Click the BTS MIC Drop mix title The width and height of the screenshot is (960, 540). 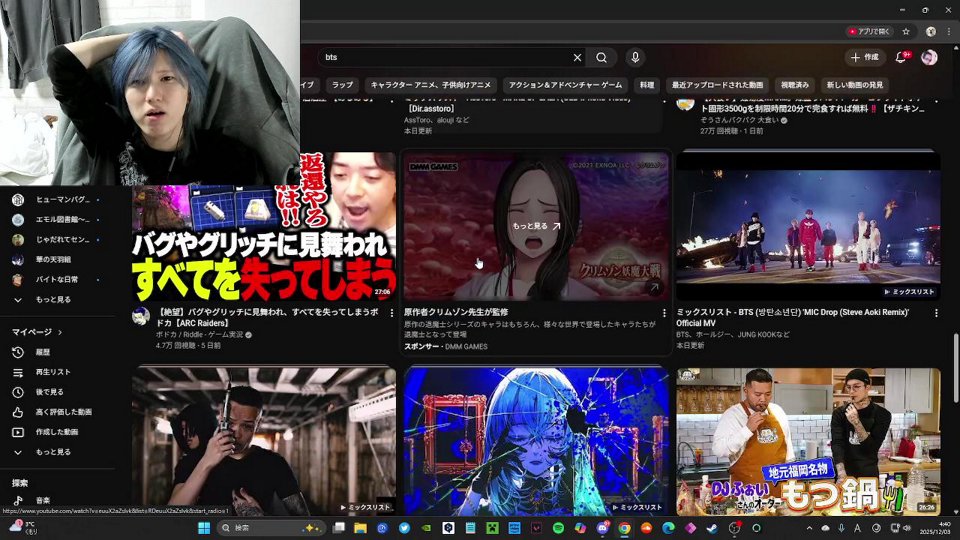click(x=793, y=317)
